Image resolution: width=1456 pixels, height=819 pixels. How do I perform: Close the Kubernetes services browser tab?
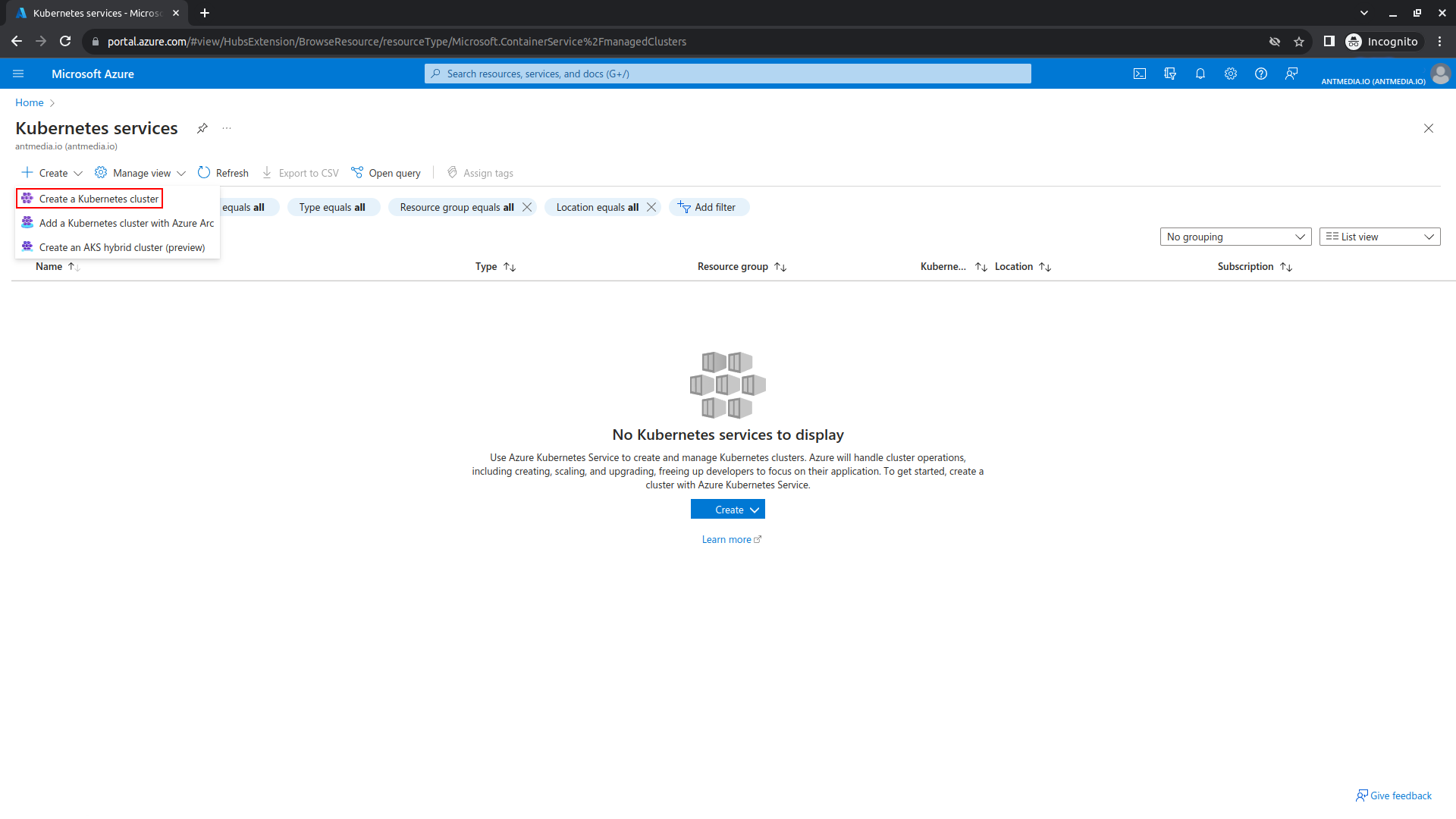pos(176,13)
